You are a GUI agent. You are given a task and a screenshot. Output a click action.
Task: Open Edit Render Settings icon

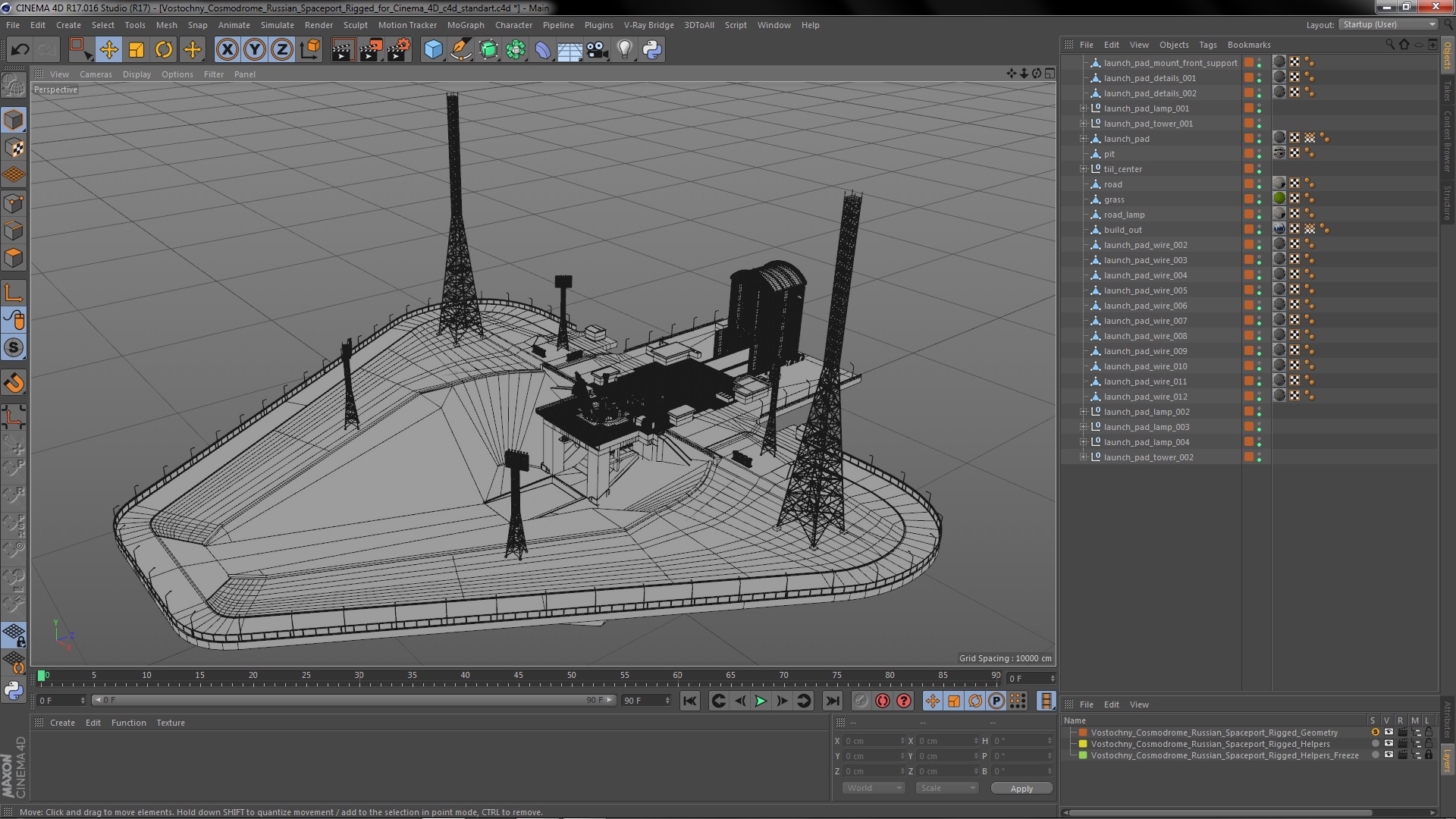399,50
